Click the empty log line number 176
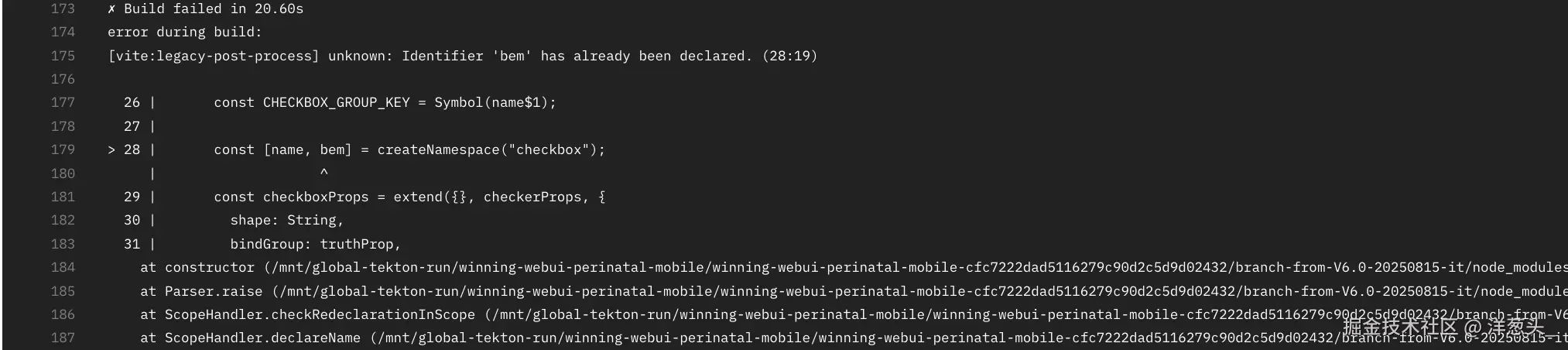 63,79
